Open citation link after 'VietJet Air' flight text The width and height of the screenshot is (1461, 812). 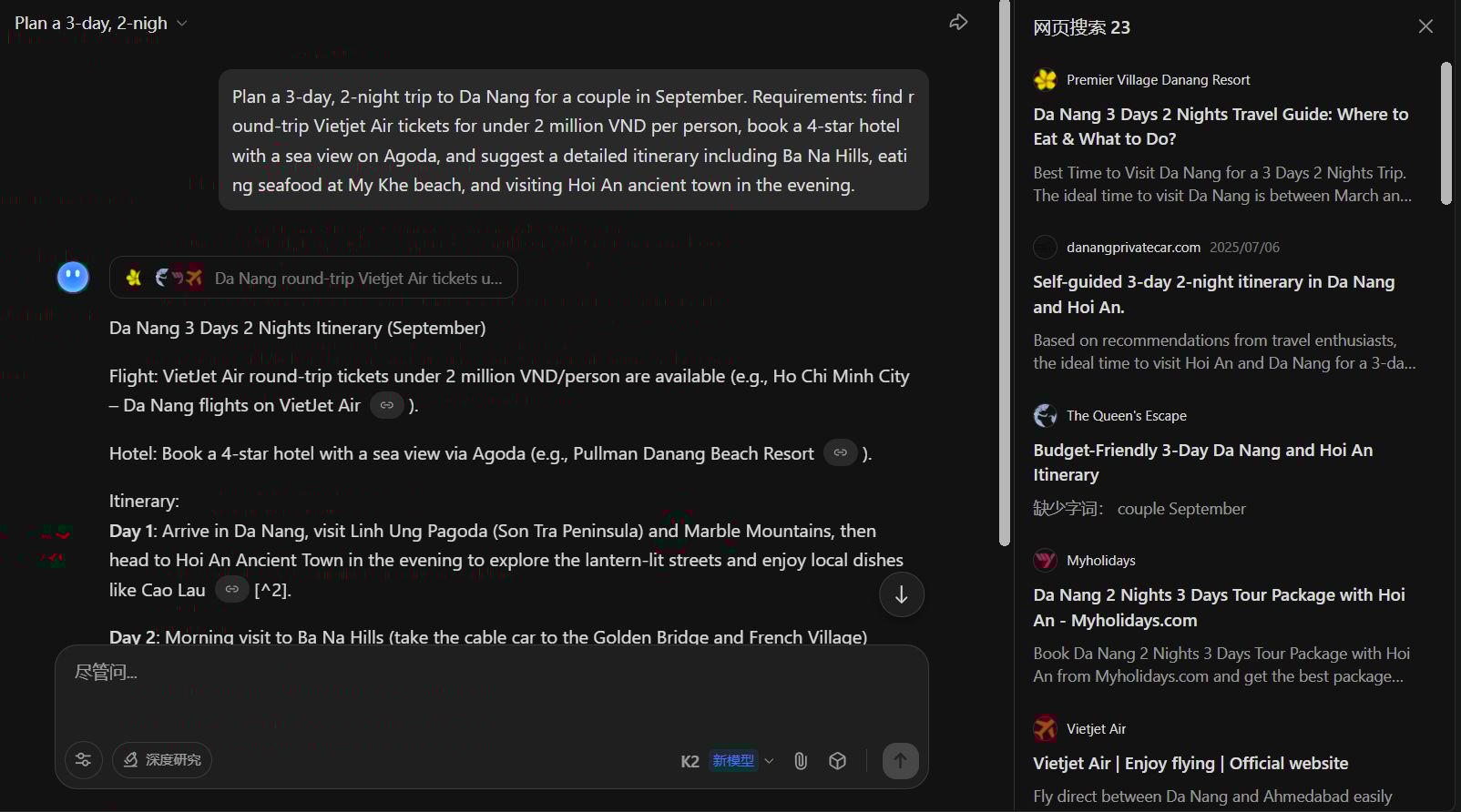pyautogui.click(x=387, y=406)
